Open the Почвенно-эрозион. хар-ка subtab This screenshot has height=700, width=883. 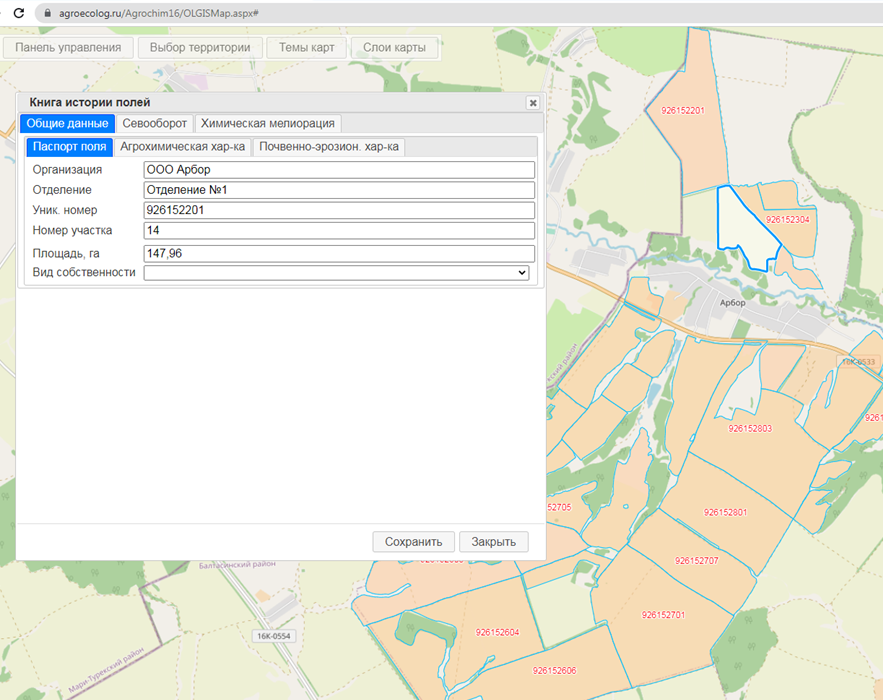point(329,147)
